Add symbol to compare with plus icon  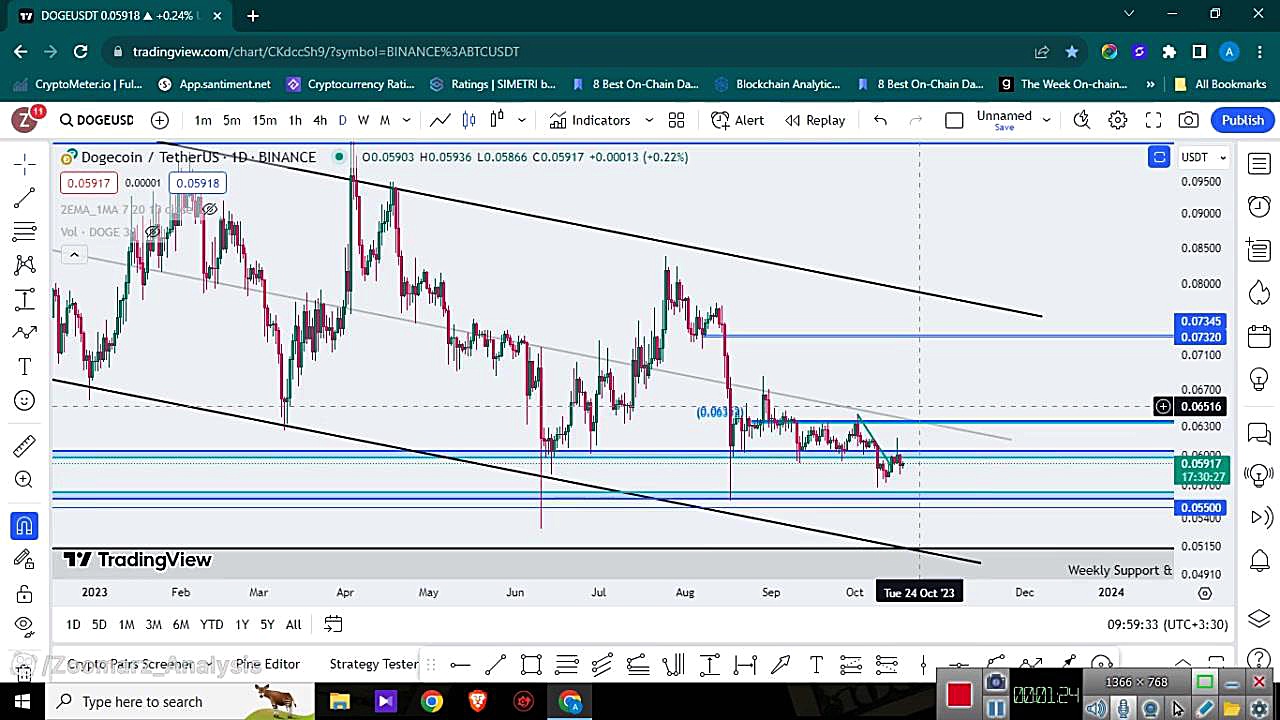tap(159, 120)
